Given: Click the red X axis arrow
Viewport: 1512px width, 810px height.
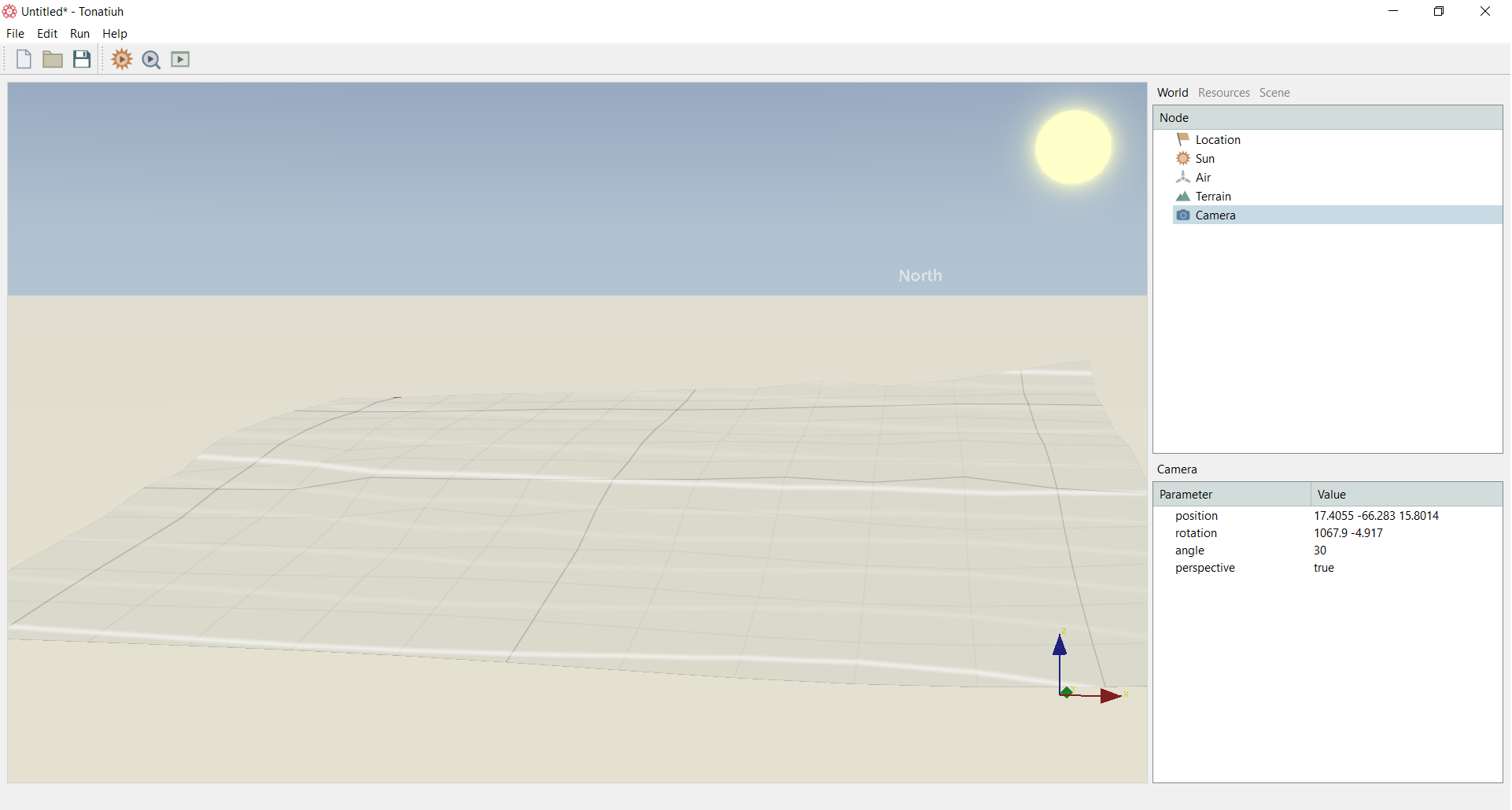Looking at the screenshot, I should 1110,696.
